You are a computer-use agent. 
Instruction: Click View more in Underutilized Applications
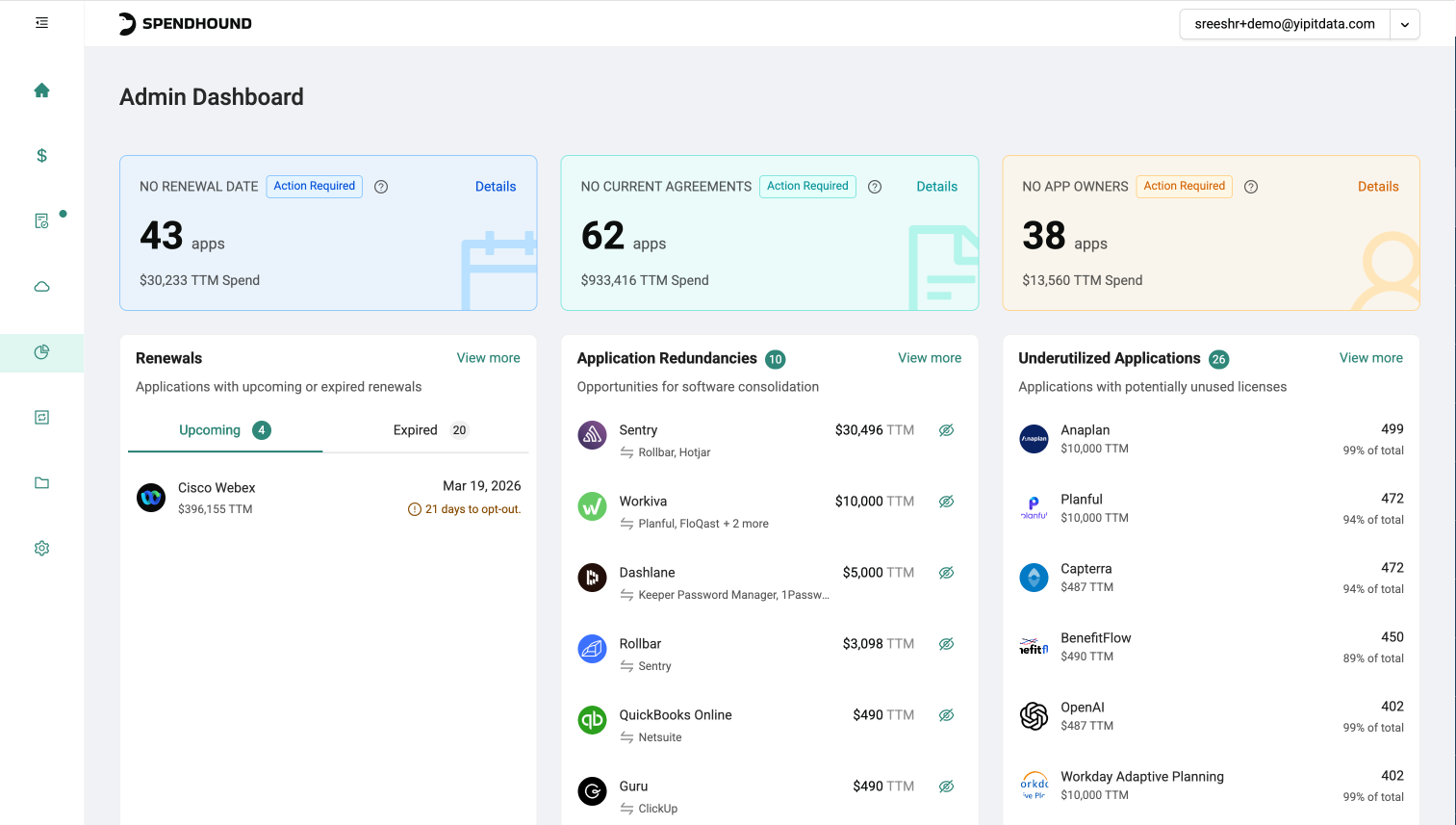(x=1370, y=358)
